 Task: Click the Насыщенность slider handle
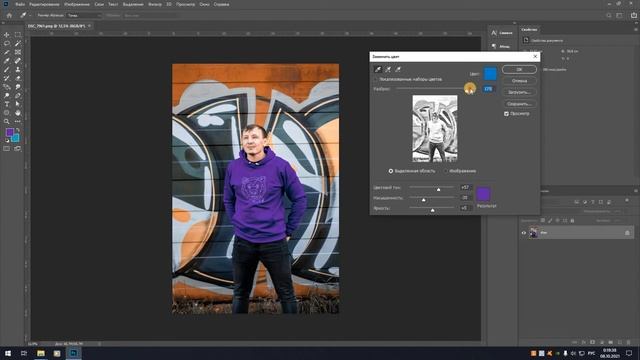click(424, 200)
